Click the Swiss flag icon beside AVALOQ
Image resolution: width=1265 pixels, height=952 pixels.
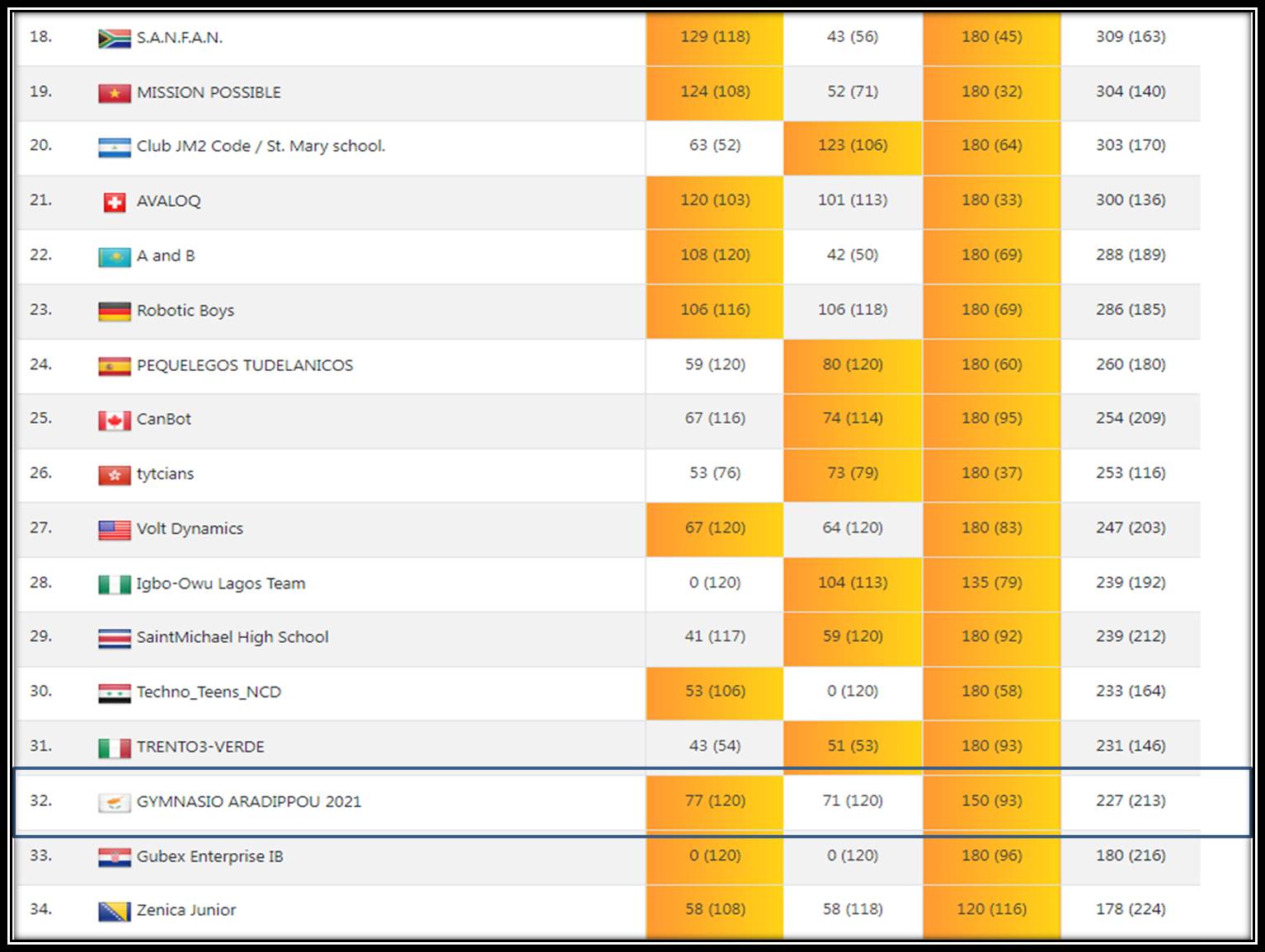coord(114,202)
